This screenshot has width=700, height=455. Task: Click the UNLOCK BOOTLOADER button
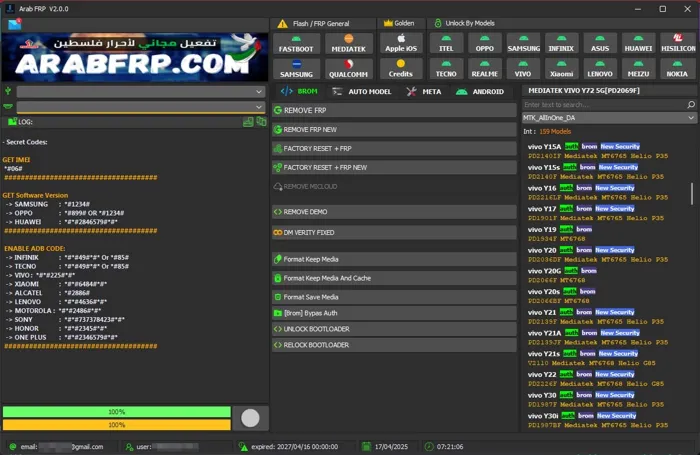(394, 329)
